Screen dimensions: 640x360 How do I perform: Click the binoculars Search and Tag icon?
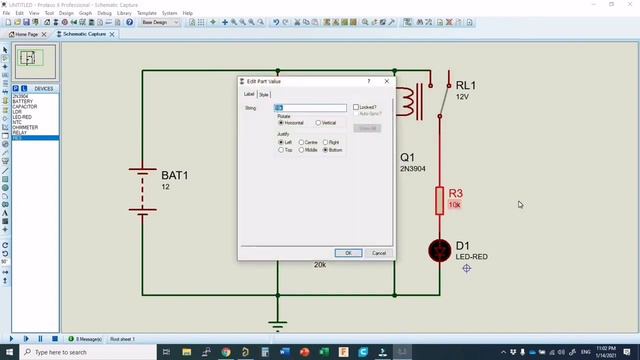pos(420,22)
